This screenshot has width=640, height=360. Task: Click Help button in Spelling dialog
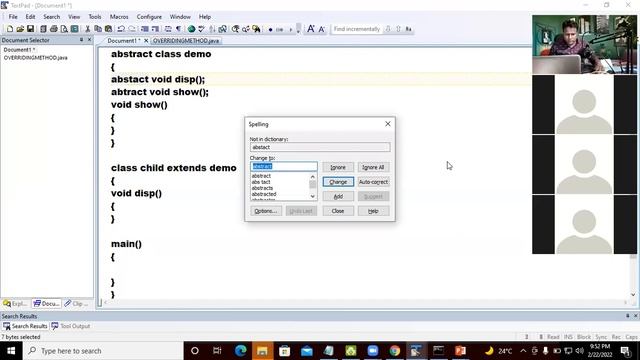click(x=373, y=211)
